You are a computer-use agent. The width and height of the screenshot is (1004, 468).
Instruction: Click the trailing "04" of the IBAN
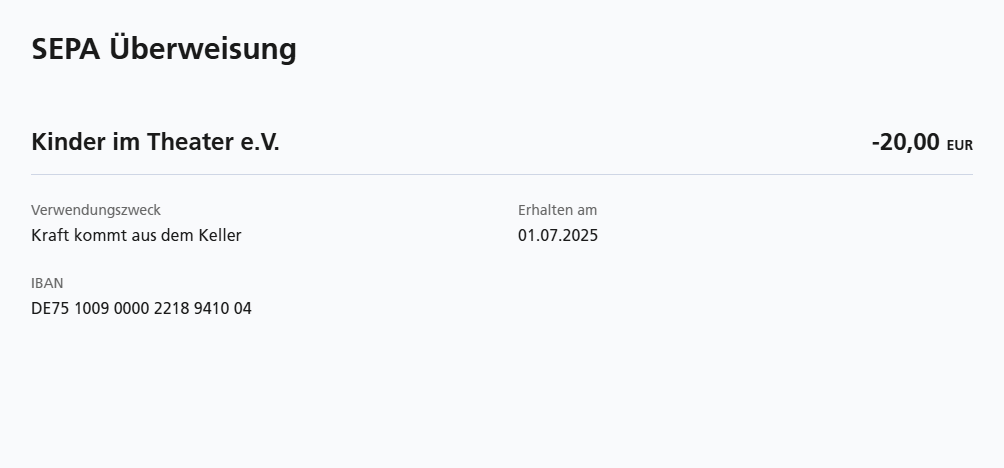pyautogui.click(x=243, y=309)
